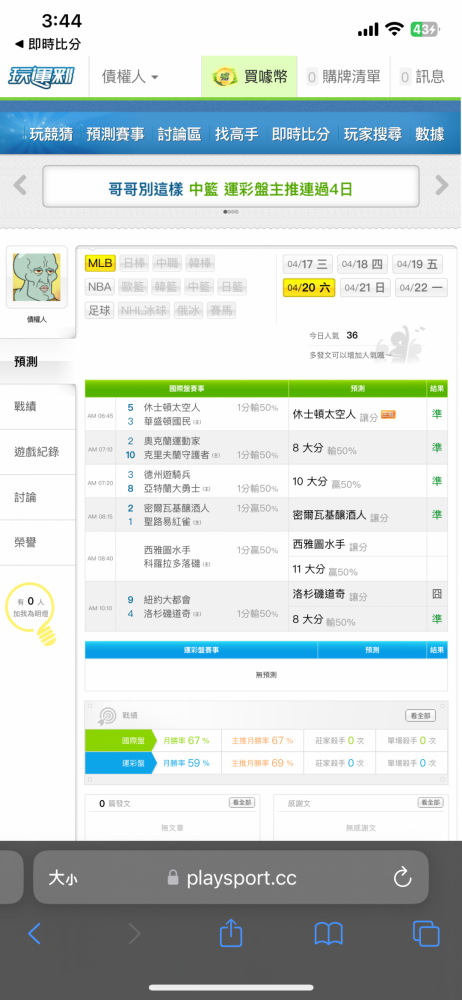Go to 預測賽事 menu

tap(116, 134)
